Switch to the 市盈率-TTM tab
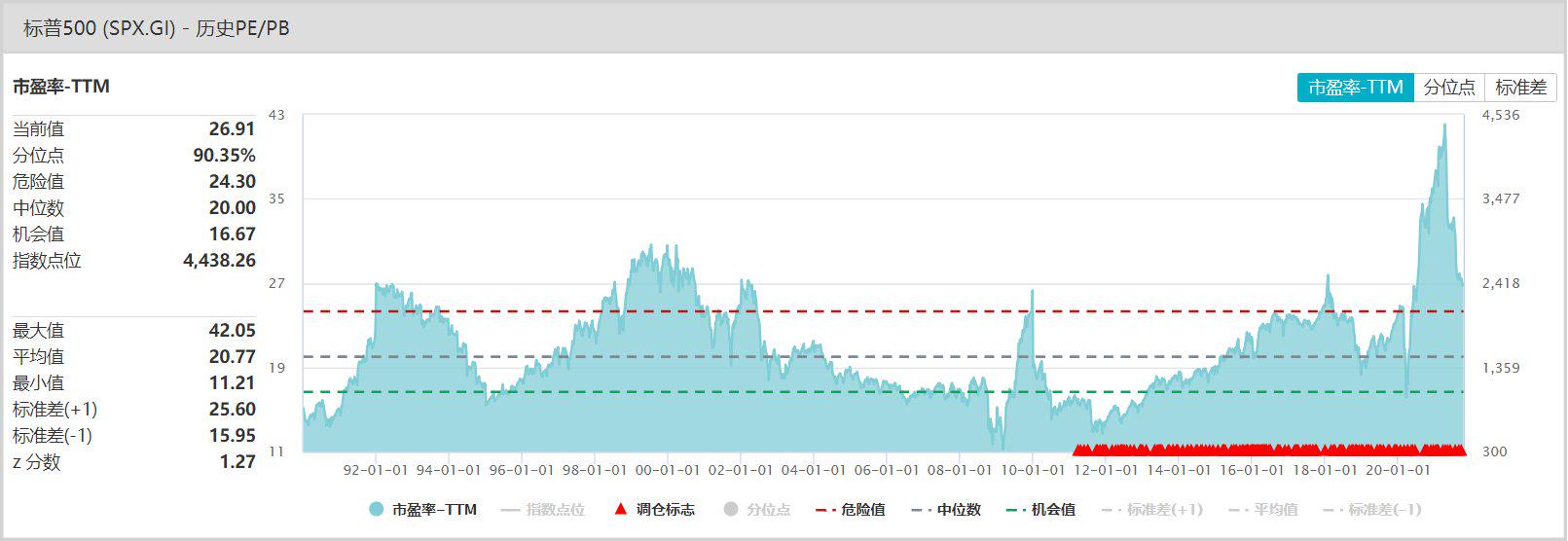The image size is (1568, 541). (x=1355, y=88)
